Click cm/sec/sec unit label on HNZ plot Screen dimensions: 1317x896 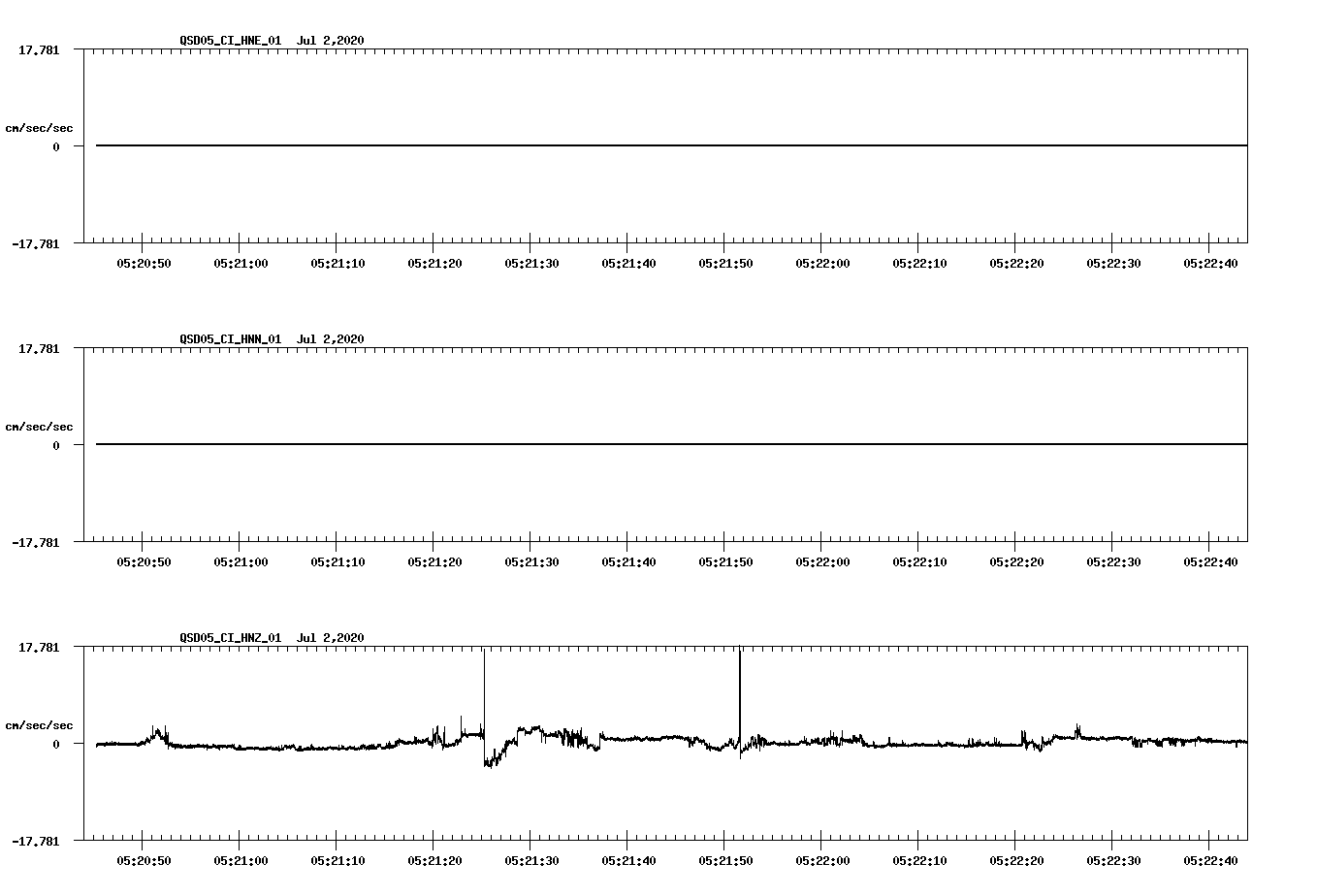(39, 725)
